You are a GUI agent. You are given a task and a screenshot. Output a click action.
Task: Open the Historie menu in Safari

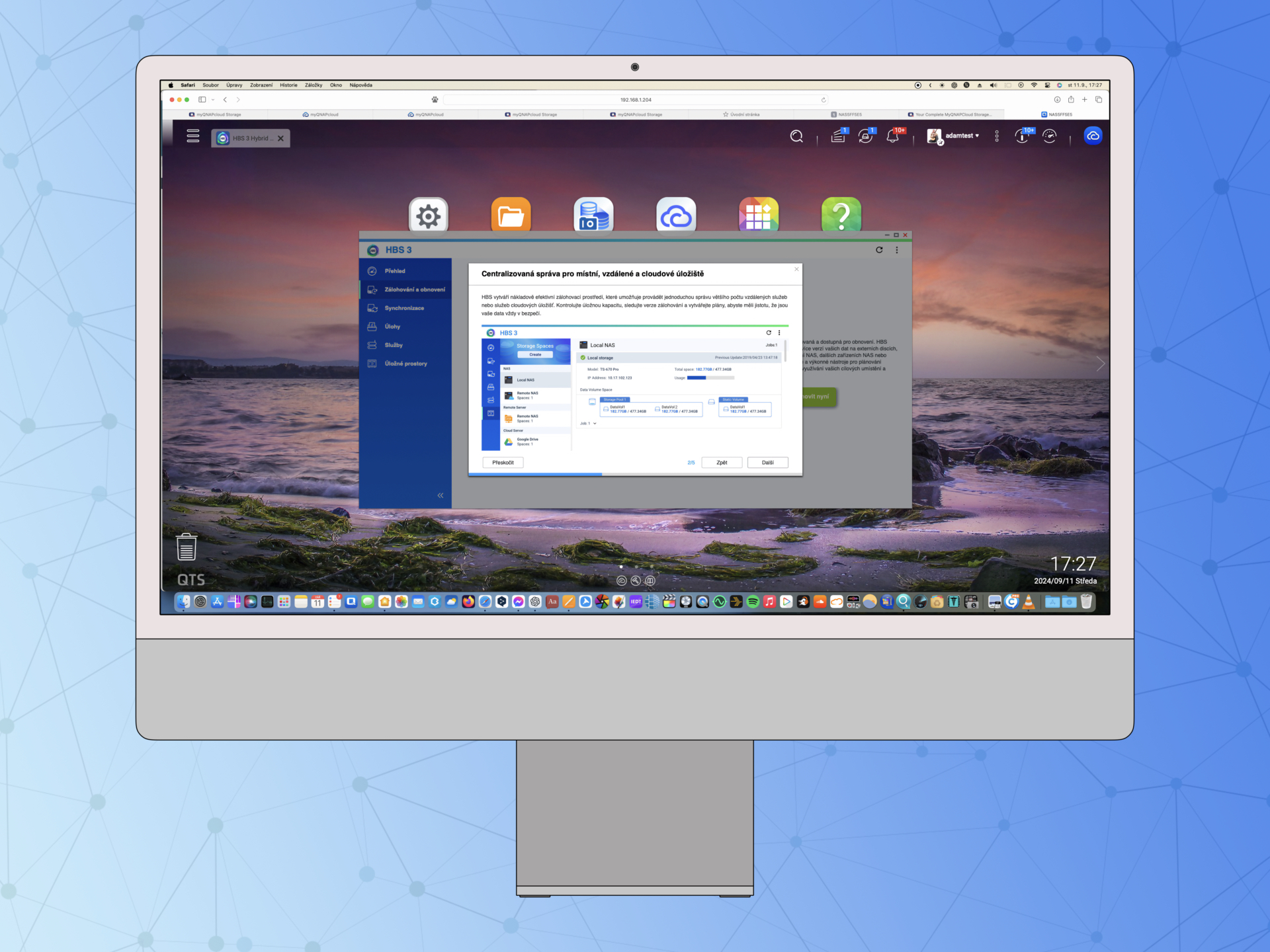click(288, 85)
